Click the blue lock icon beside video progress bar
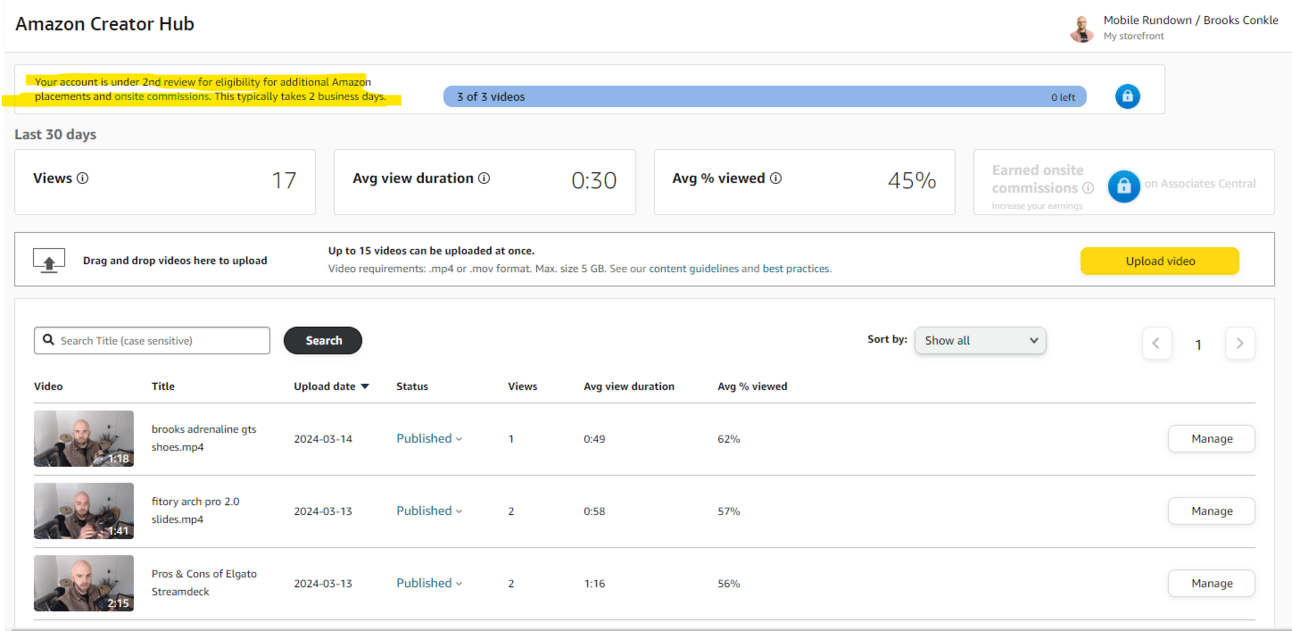This screenshot has height=631, width=1292. [1127, 97]
